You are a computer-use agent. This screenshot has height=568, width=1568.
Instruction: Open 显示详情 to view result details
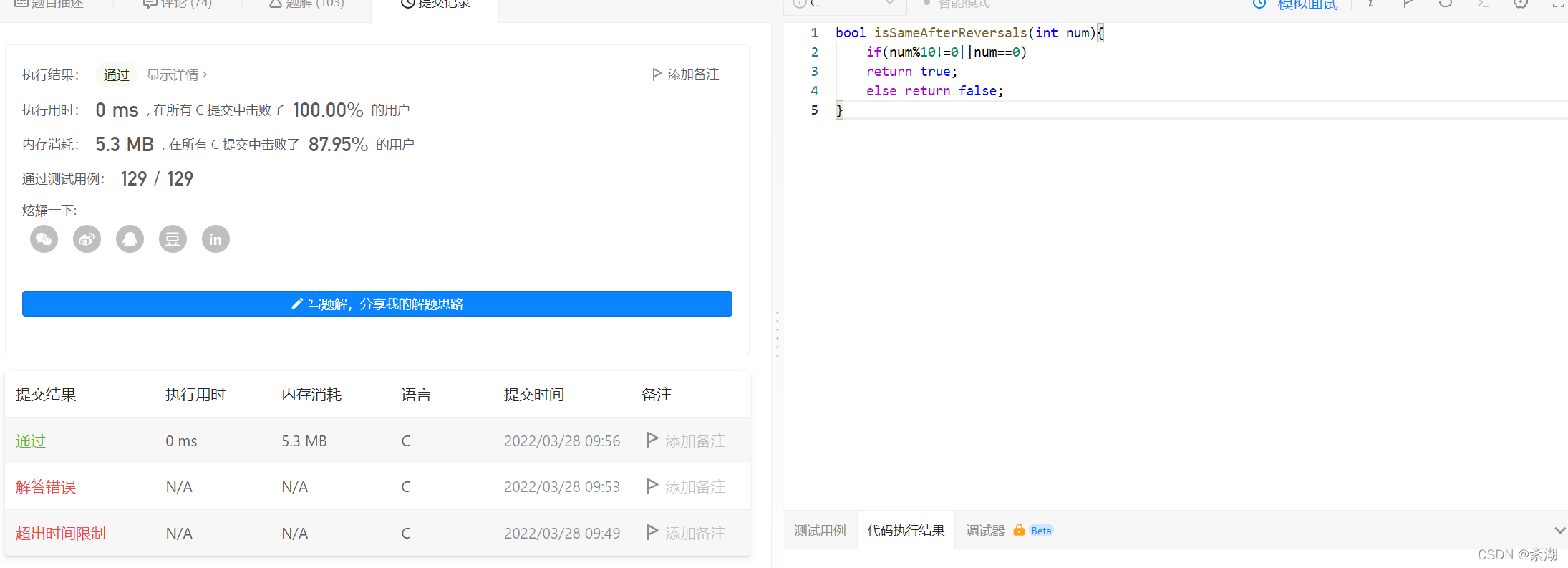point(177,74)
